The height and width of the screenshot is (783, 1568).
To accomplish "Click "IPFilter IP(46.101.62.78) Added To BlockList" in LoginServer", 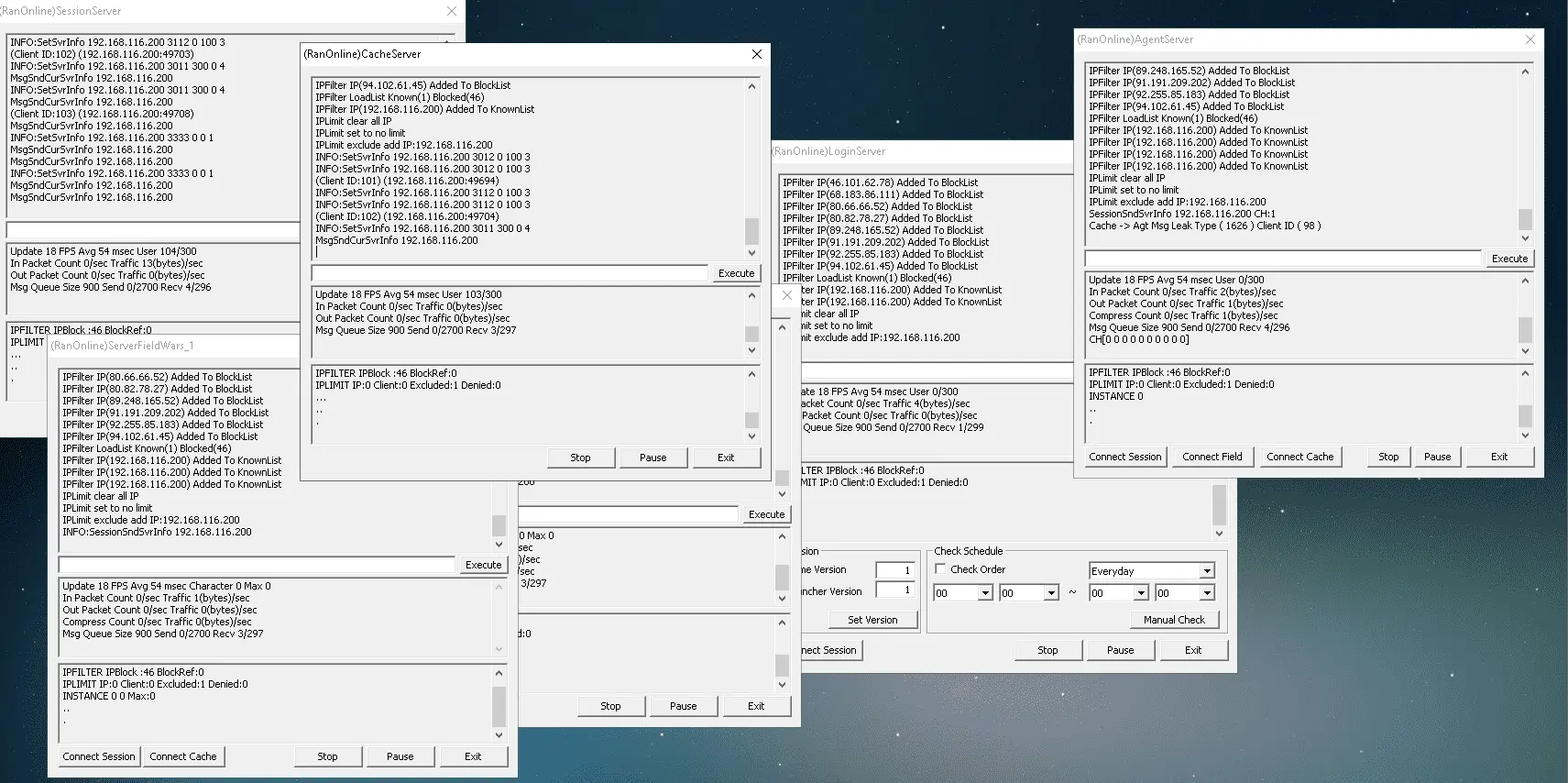I will click(x=880, y=182).
